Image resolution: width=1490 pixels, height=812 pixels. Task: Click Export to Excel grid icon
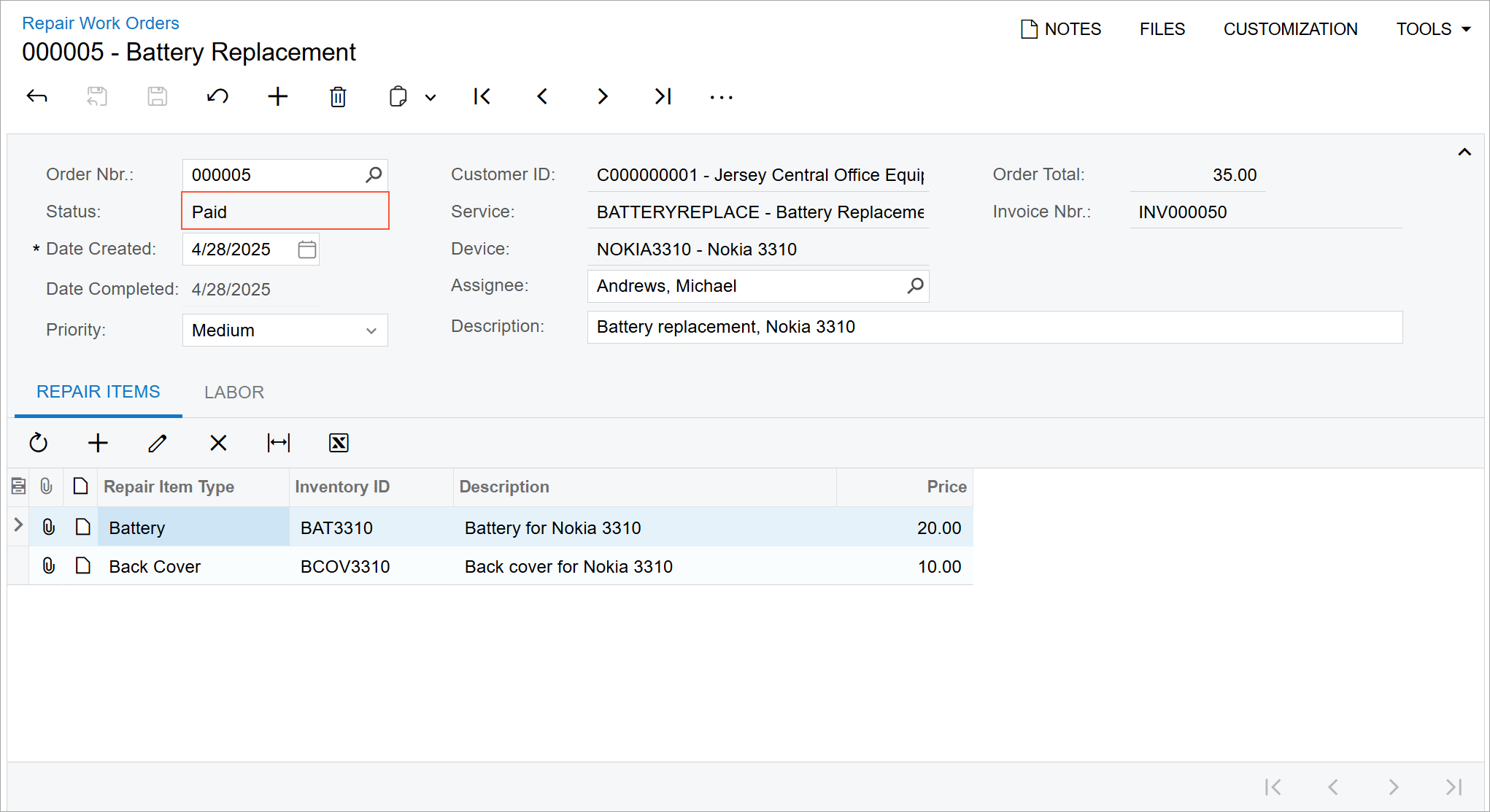339,443
